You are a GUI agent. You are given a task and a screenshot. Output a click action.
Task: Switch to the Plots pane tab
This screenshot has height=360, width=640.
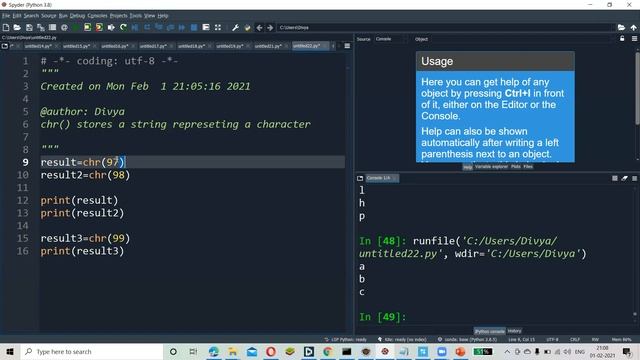click(516, 167)
